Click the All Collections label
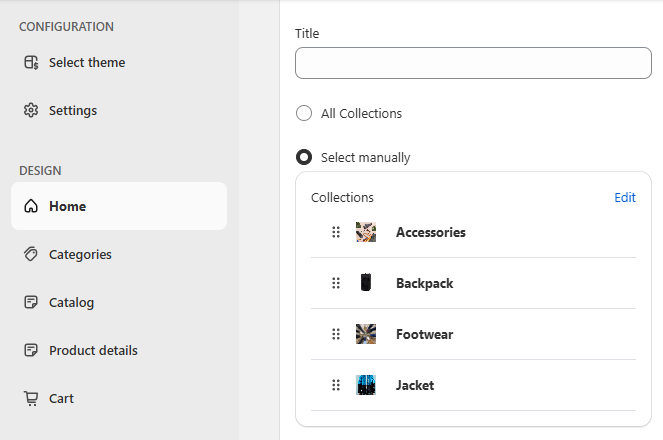The width and height of the screenshot is (663, 440). pos(361,113)
